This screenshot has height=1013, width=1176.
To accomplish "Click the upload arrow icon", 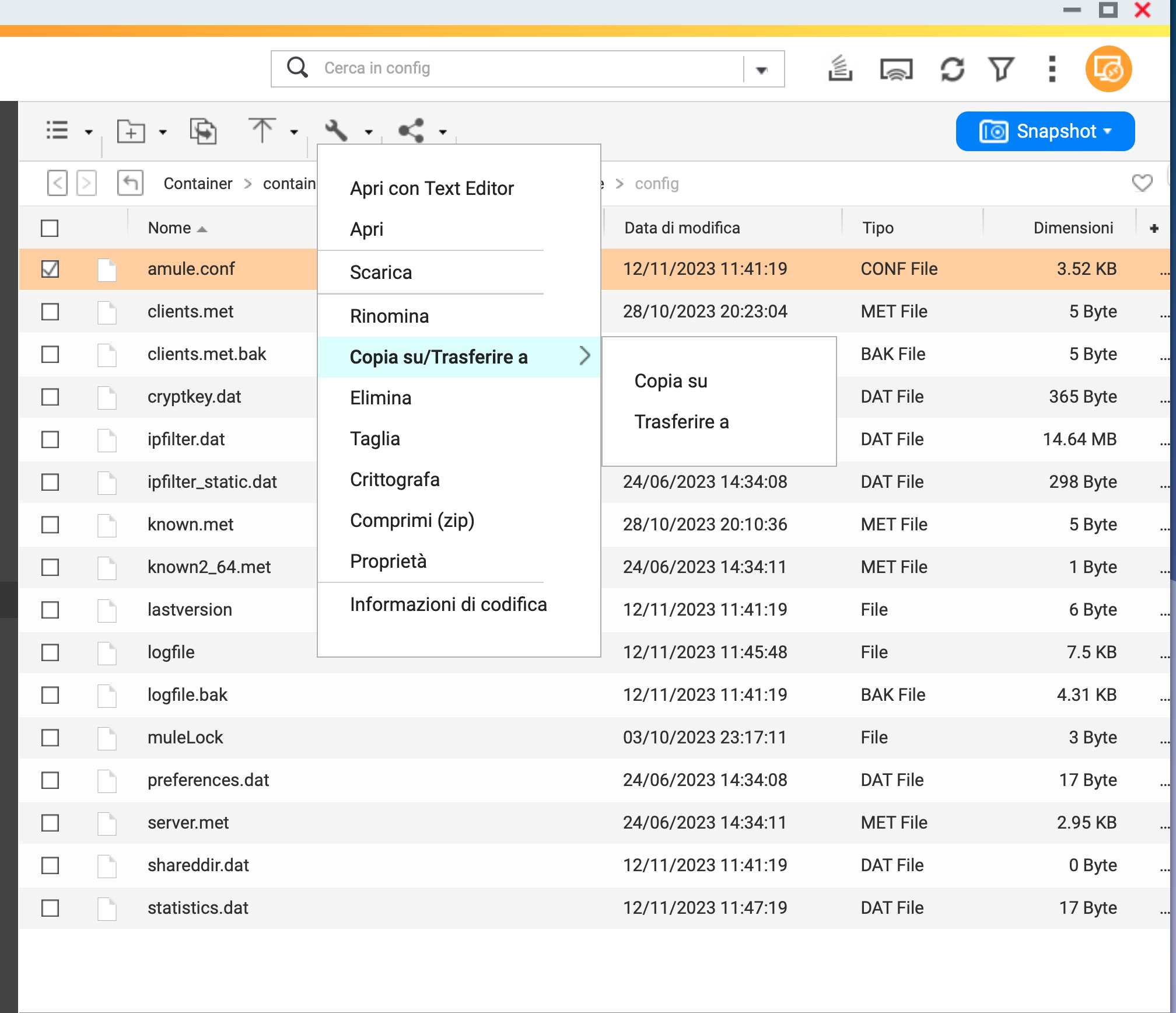I will click(x=262, y=130).
